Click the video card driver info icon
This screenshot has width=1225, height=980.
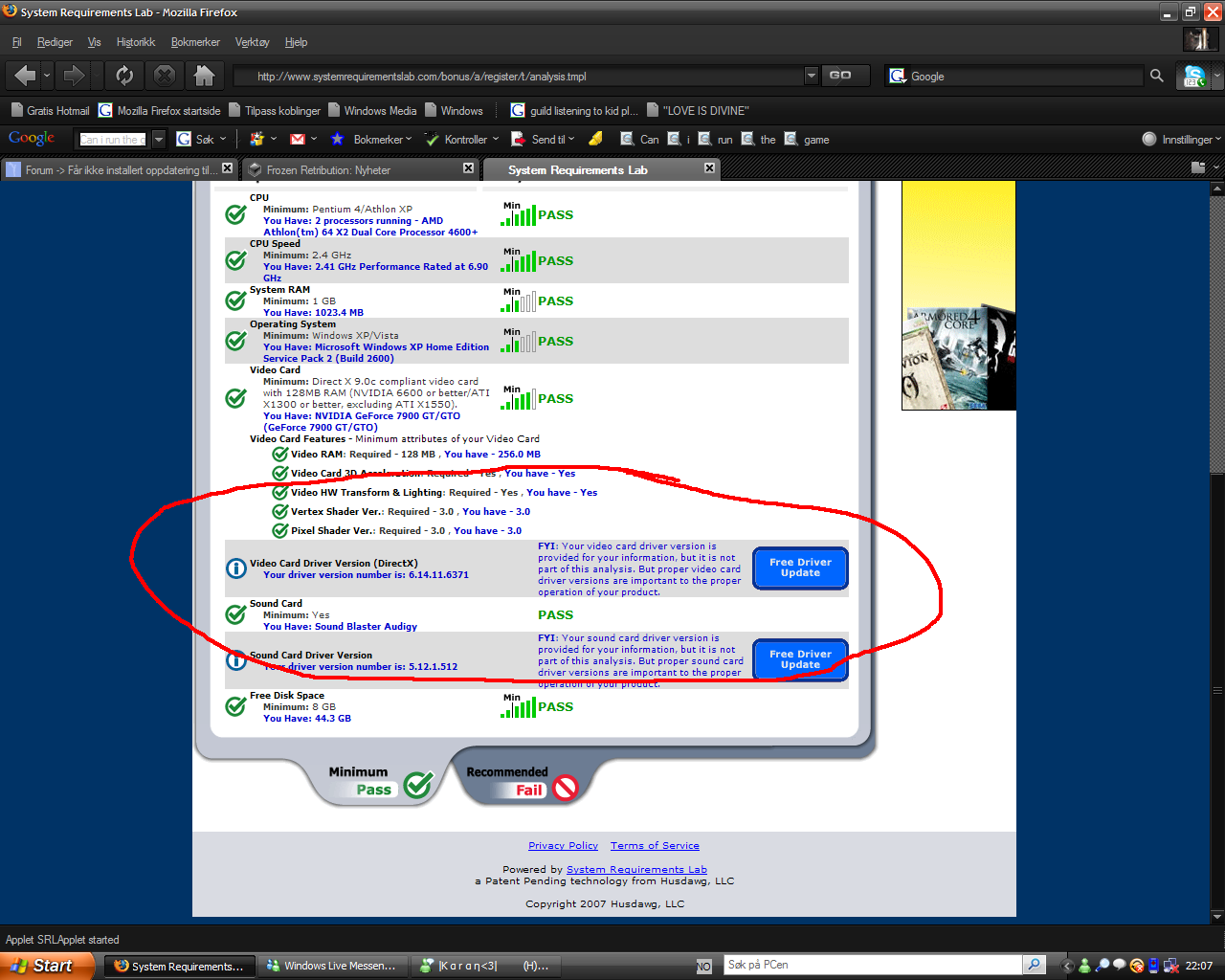(x=236, y=568)
